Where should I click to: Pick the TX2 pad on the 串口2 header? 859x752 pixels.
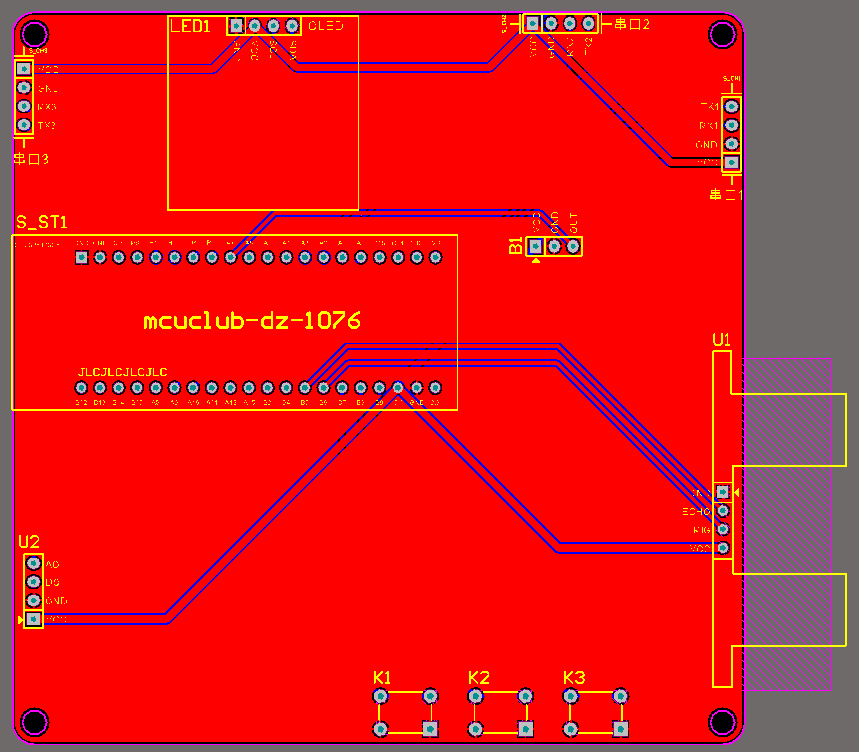[588, 24]
